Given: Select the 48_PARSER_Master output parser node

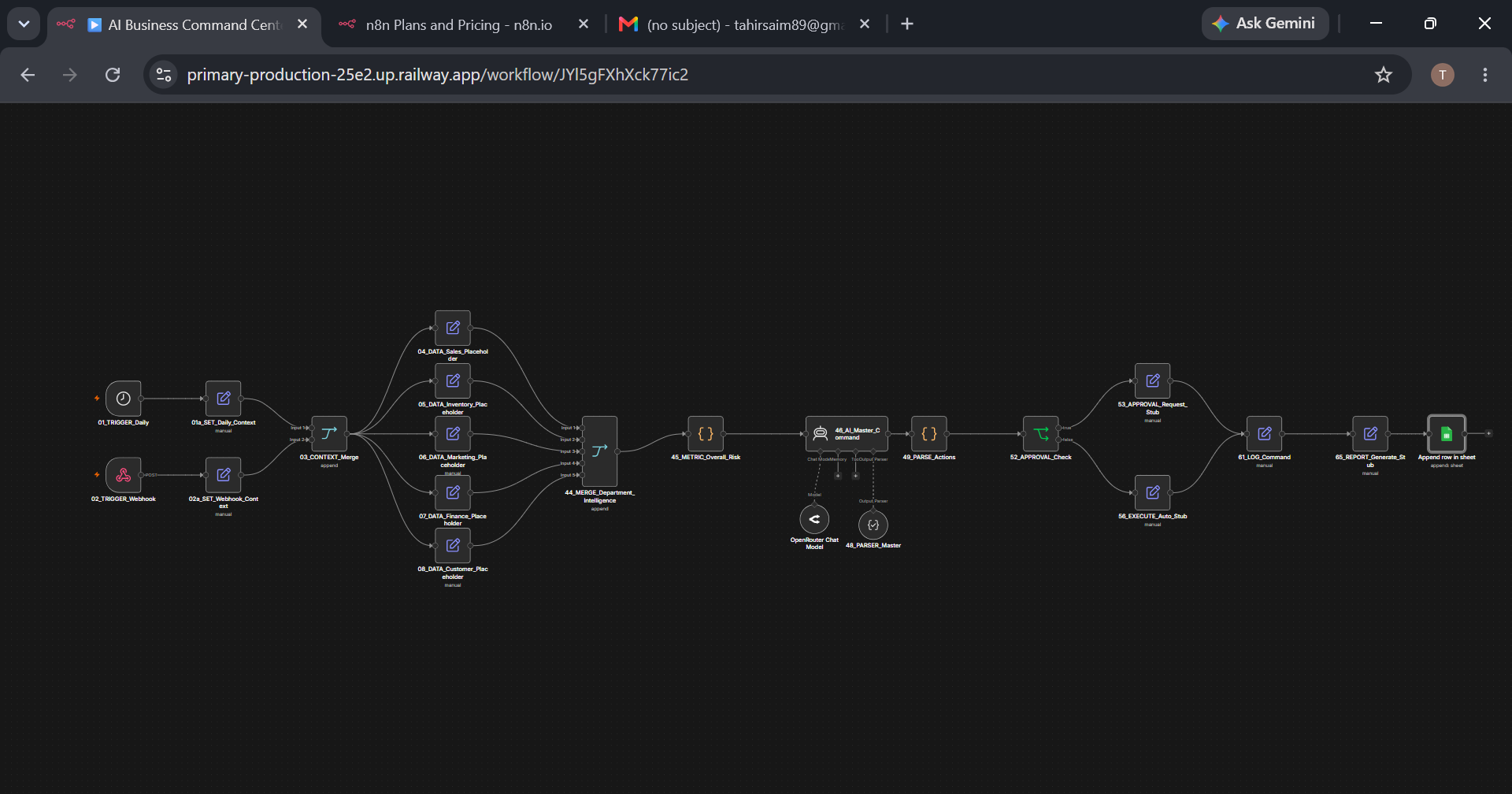Looking at the screenshot, I should click(x=873, y=525).
